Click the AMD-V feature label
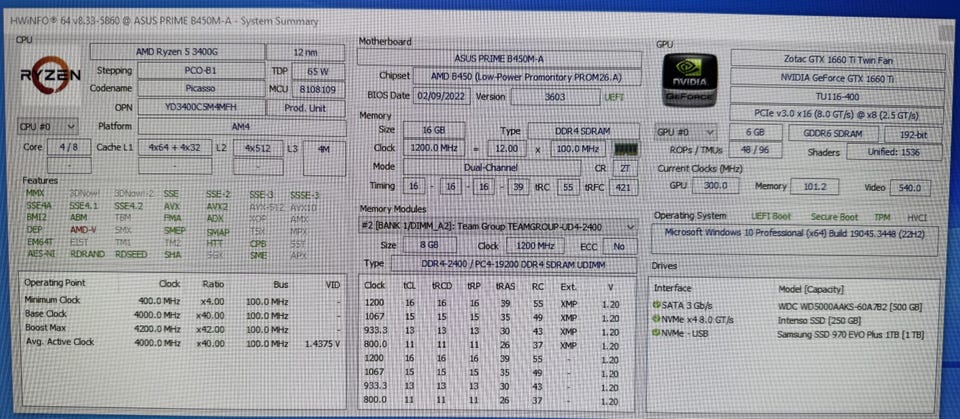The height and width of the screenshot is (419, 960). [x=83, y=230]
